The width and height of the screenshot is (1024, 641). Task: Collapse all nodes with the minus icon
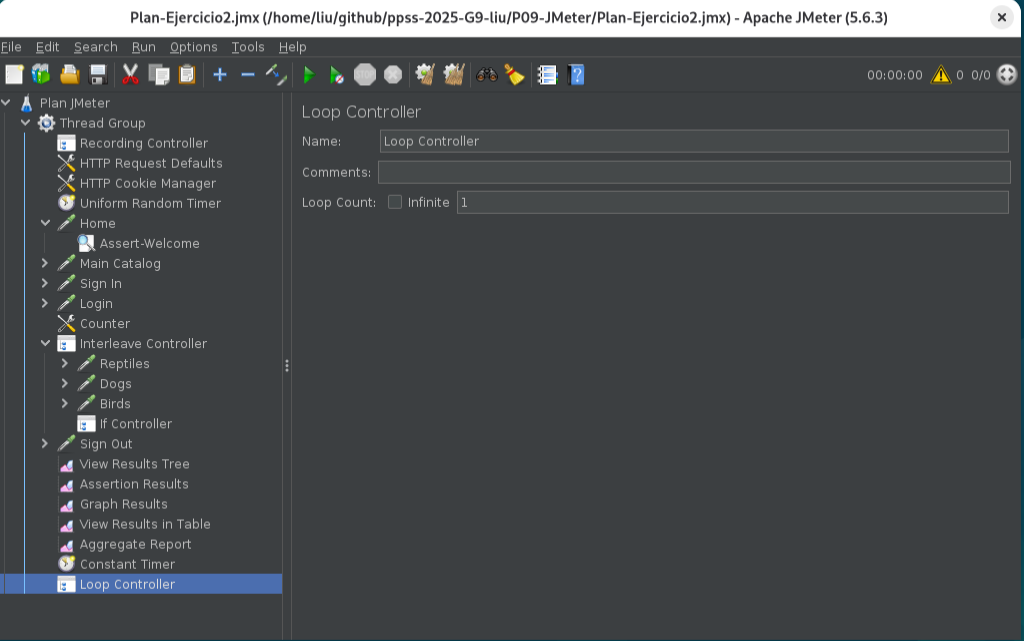tap(248, 75)
